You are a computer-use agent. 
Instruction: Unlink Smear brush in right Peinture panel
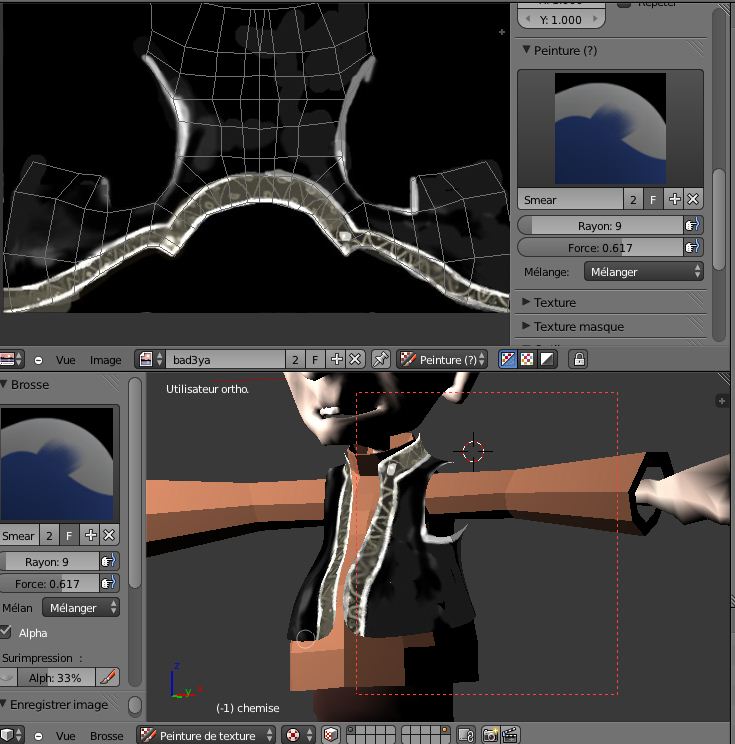coord(693,200)
